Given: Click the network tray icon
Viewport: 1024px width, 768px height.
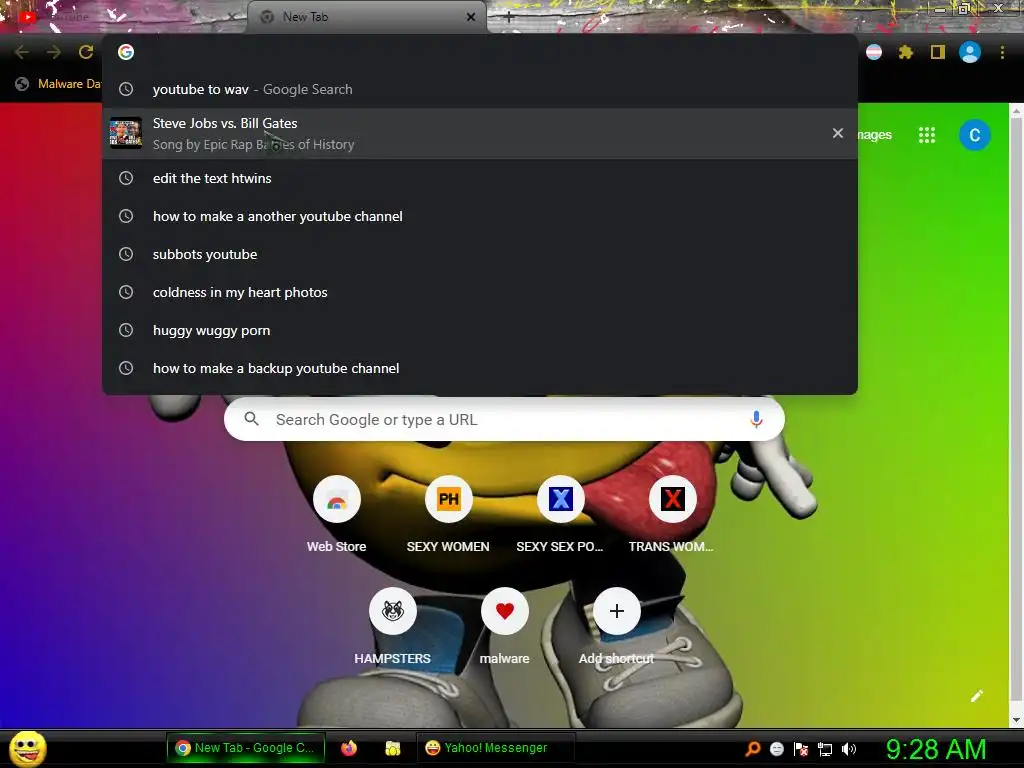Looking at the screenshot, I should click(825, 749).
